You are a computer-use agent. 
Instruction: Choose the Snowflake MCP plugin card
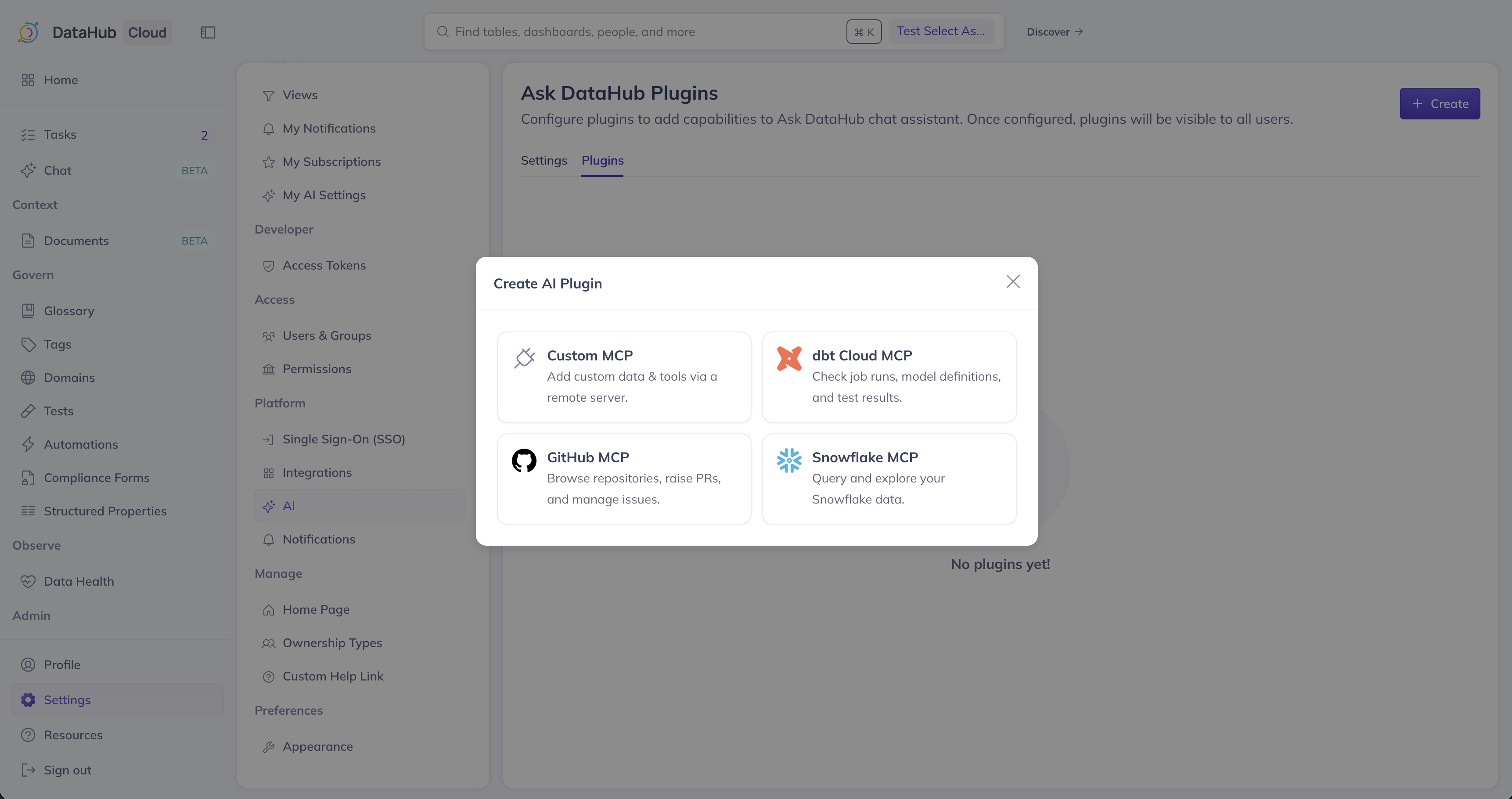[889, 479]
